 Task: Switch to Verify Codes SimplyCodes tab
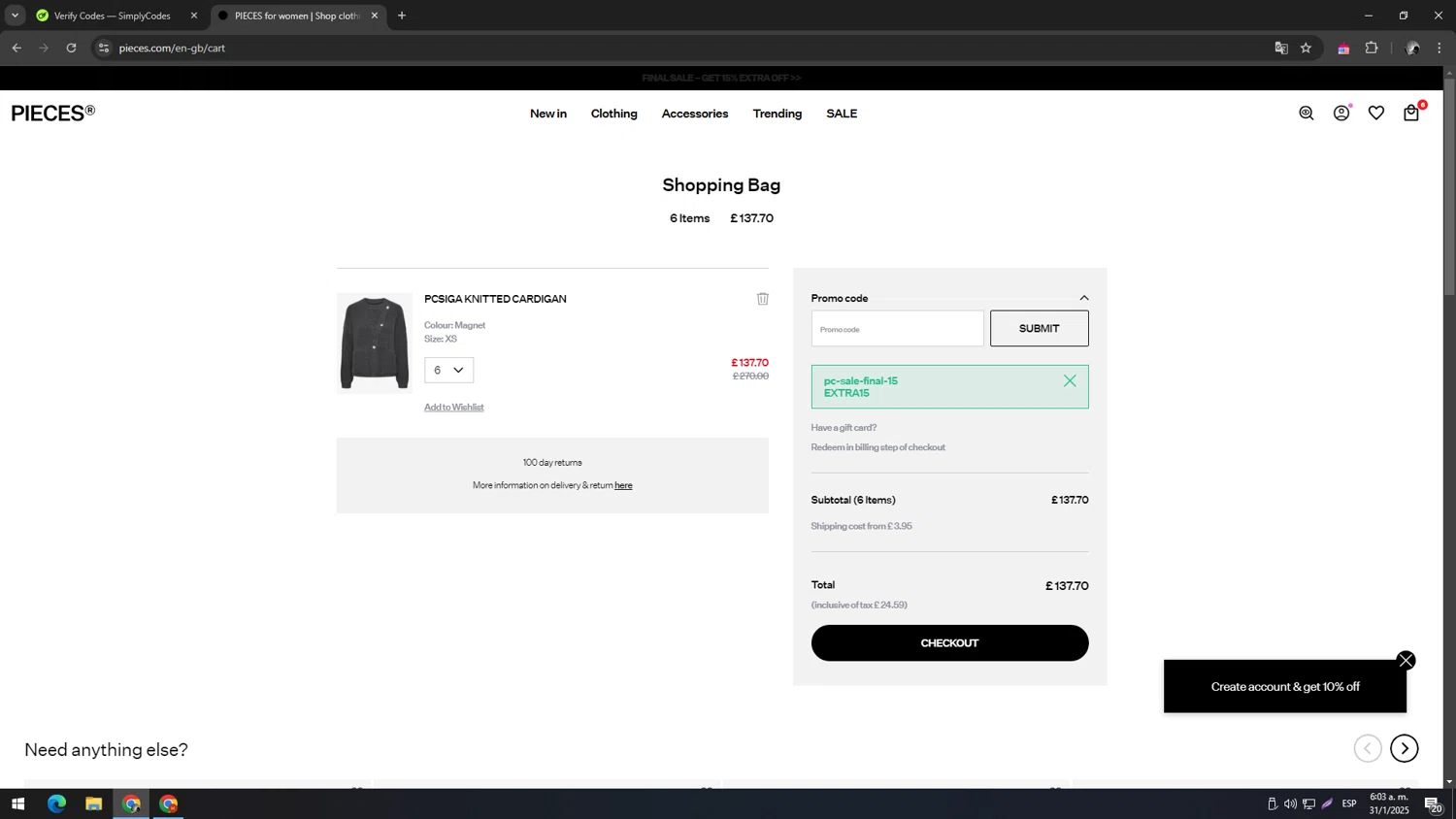113,16
